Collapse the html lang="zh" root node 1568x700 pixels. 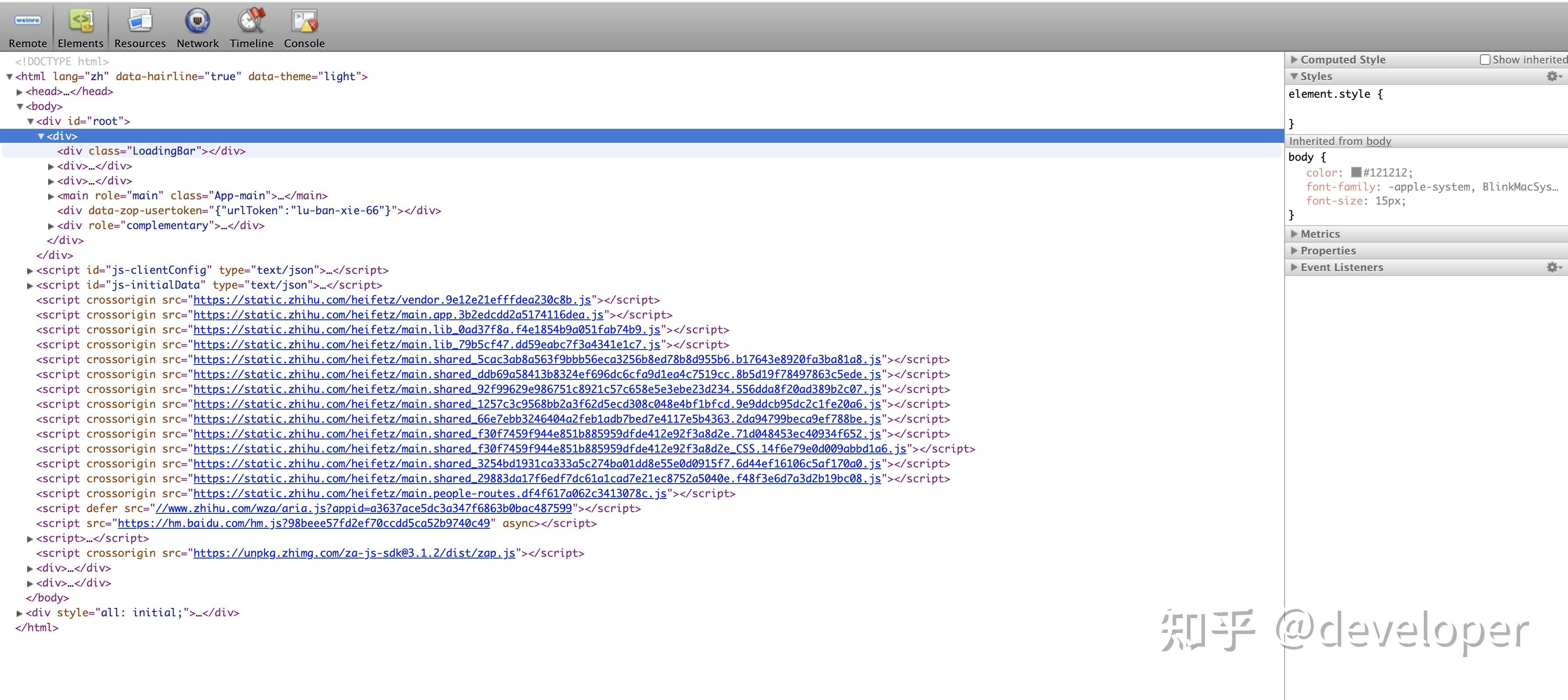coord(9,77)
